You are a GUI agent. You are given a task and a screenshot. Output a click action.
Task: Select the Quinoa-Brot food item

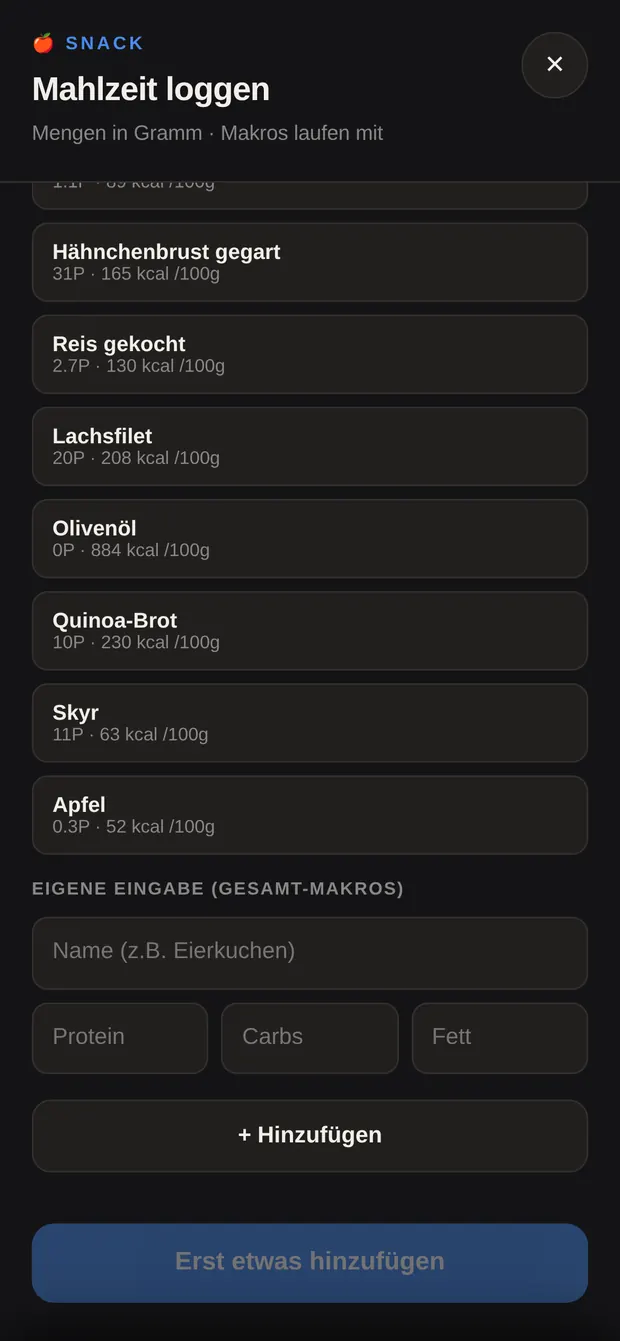310,630
